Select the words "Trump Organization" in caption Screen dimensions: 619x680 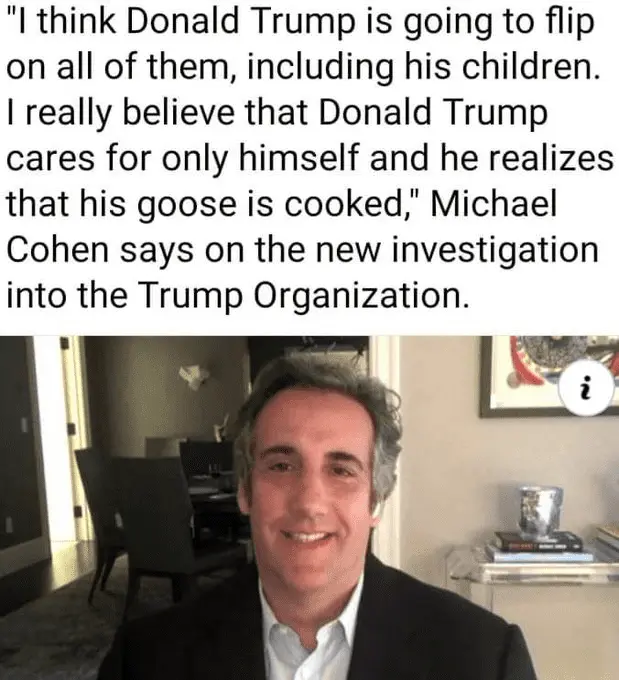click(x=303, y=296)
